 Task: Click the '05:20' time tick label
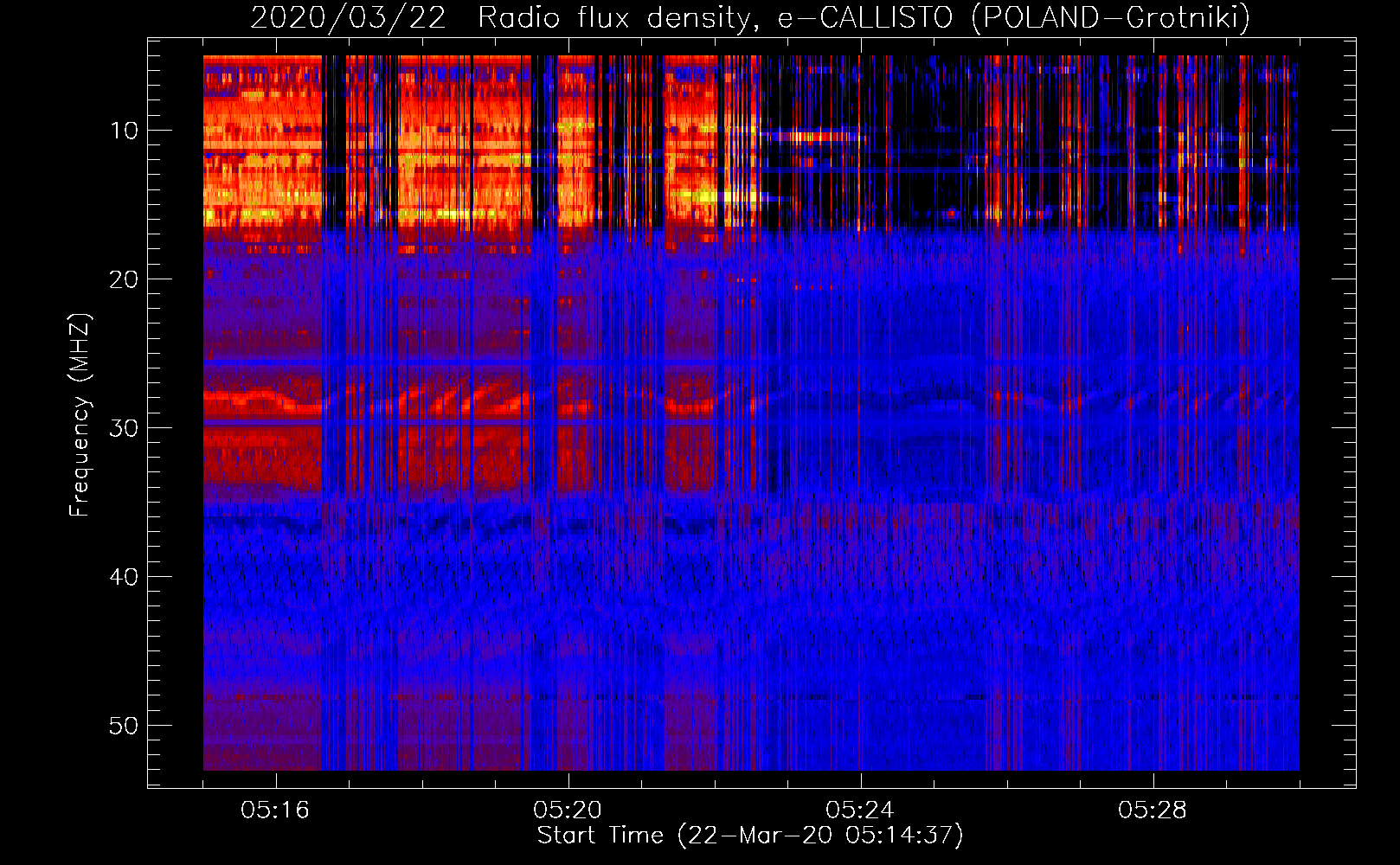click(568, 811)
